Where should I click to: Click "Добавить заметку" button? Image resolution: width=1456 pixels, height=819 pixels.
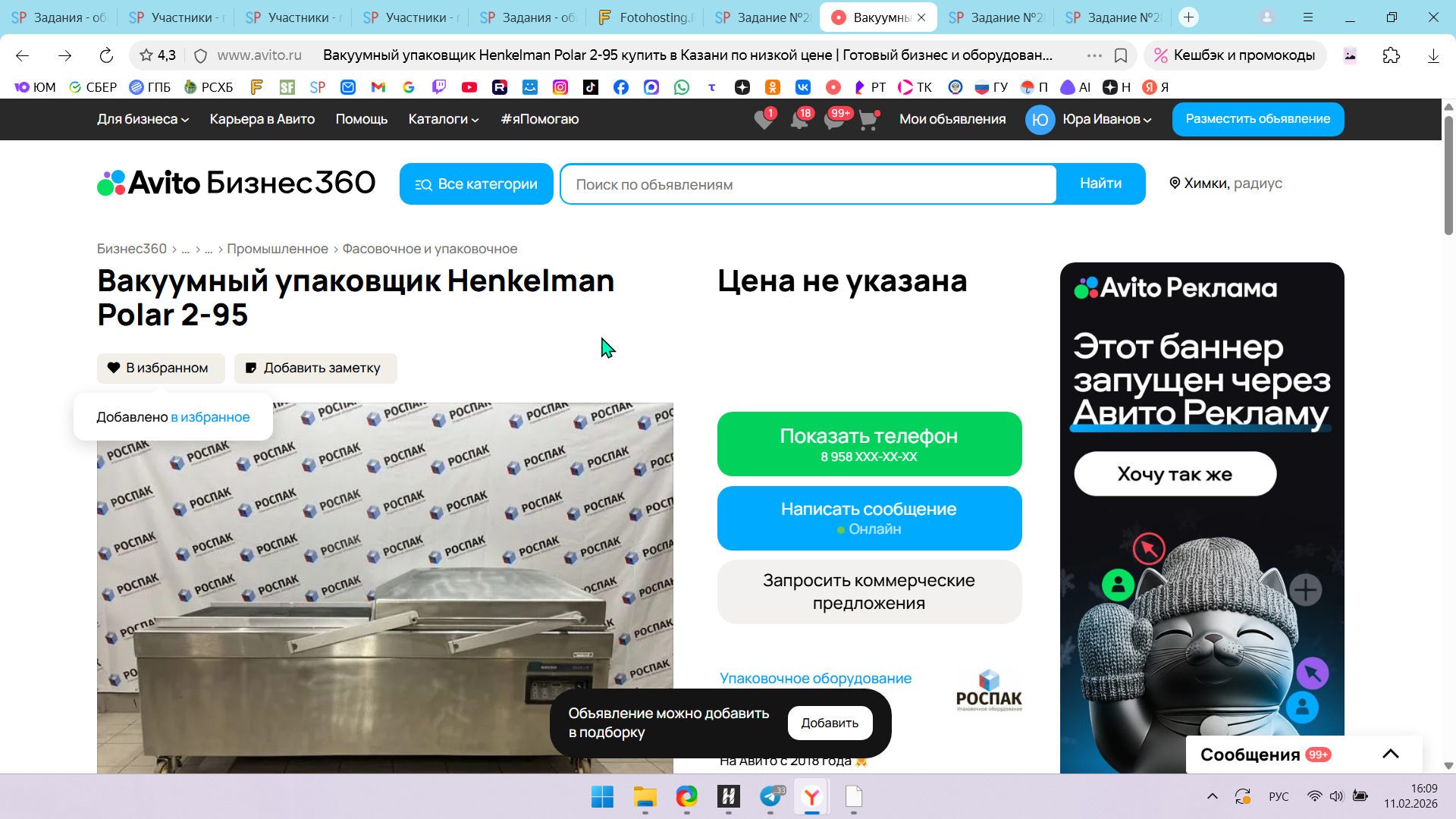pos(315,368)
